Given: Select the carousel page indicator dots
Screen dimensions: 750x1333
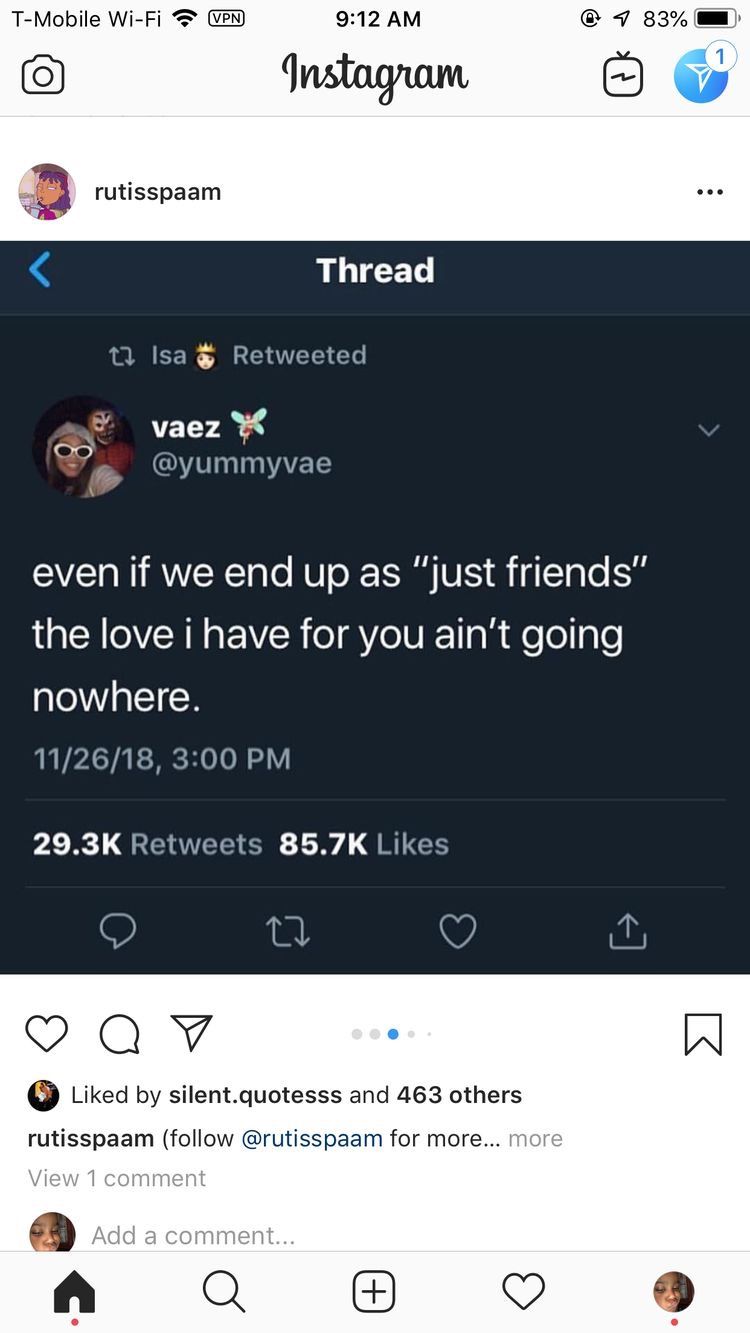Looking at the screenshot, I should (392, 1034).
